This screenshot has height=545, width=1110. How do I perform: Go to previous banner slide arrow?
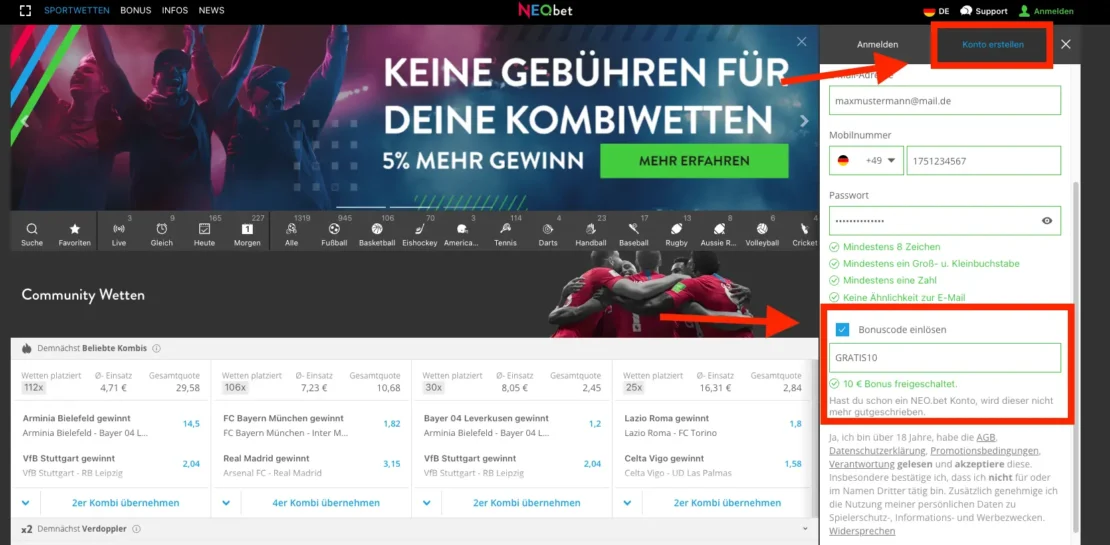(x=25, y=121)
